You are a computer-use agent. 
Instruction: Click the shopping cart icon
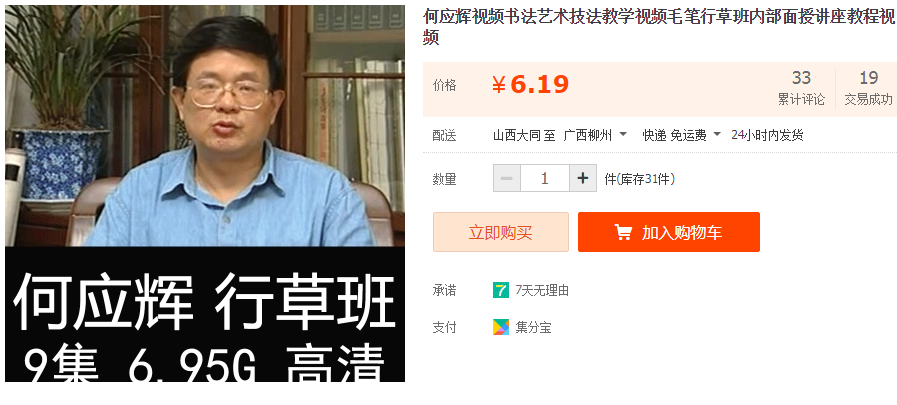pos(623,232)
